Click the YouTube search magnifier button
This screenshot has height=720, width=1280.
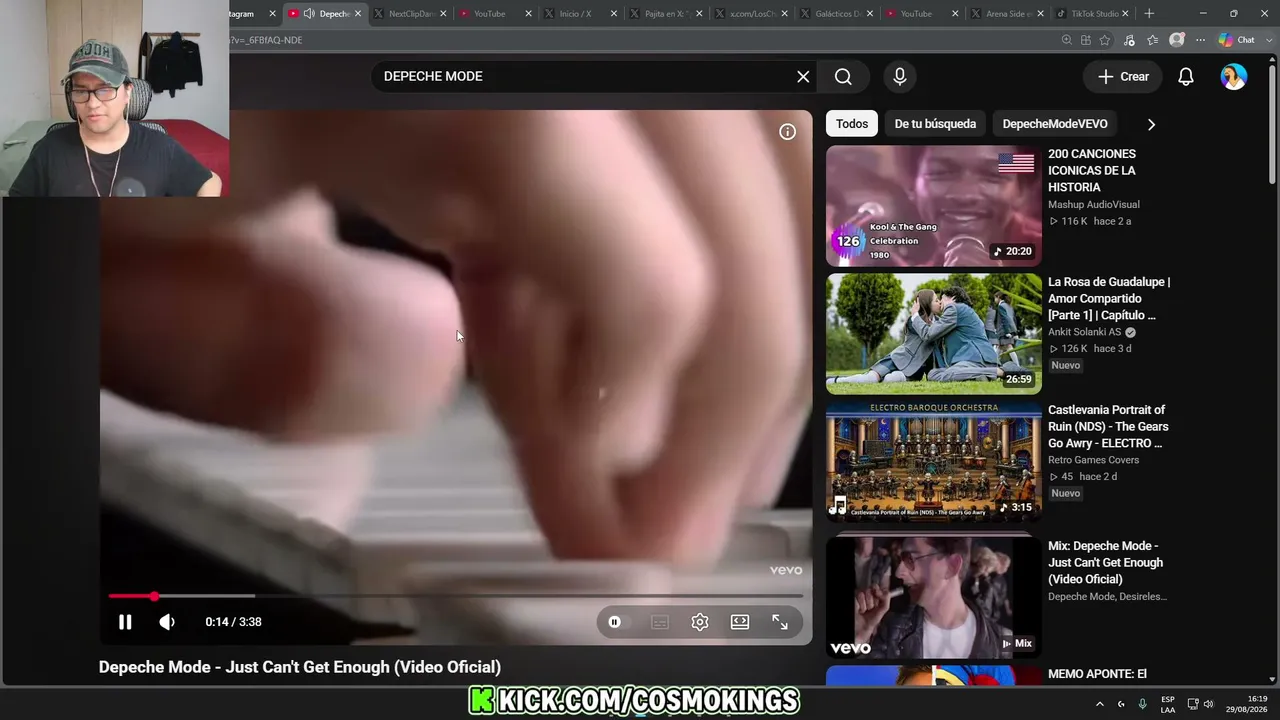pyautogui.click(x=843, y=76)
